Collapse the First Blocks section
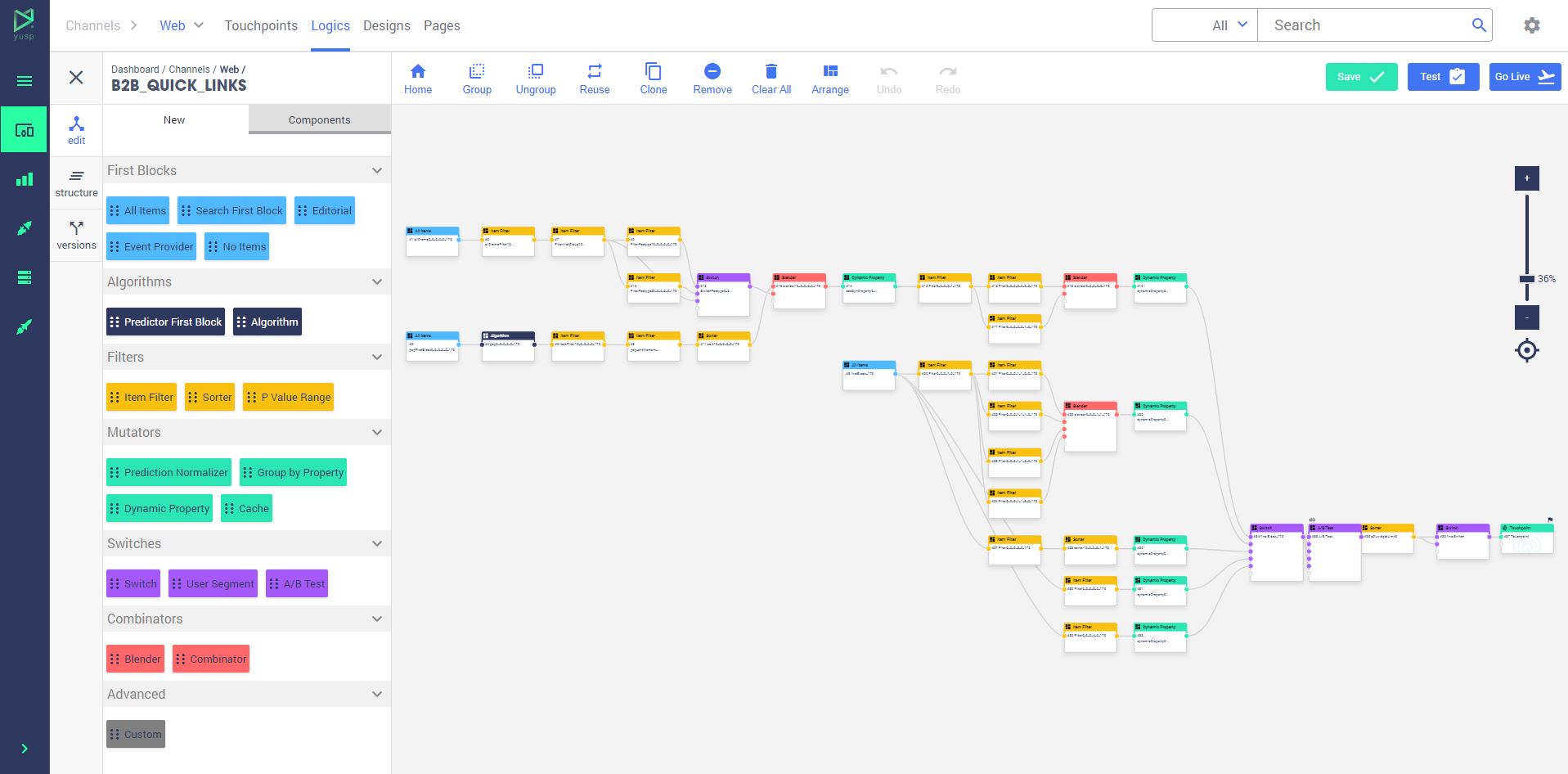The width and height of the screenshot is (1568, 774). [377, 170]
